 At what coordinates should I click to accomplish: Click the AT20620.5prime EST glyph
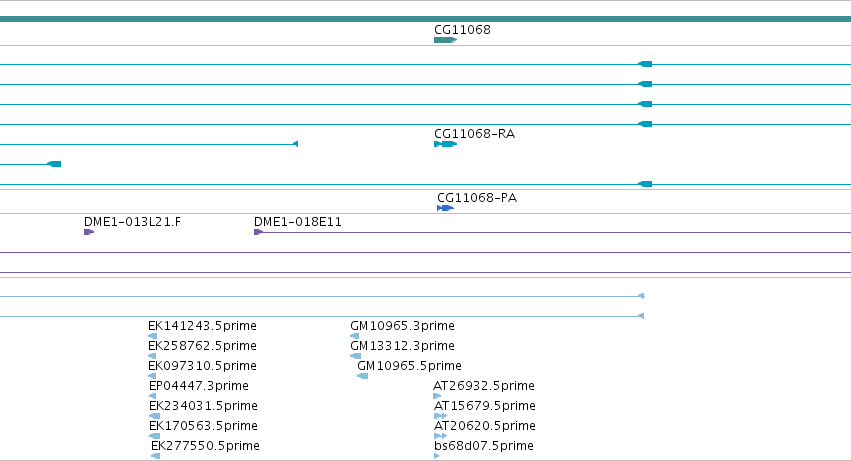(x=441, y=436)
